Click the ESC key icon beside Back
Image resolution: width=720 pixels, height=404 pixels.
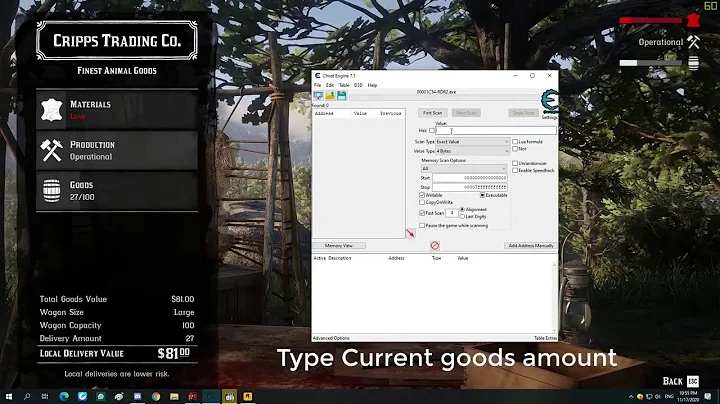(692, 381)
